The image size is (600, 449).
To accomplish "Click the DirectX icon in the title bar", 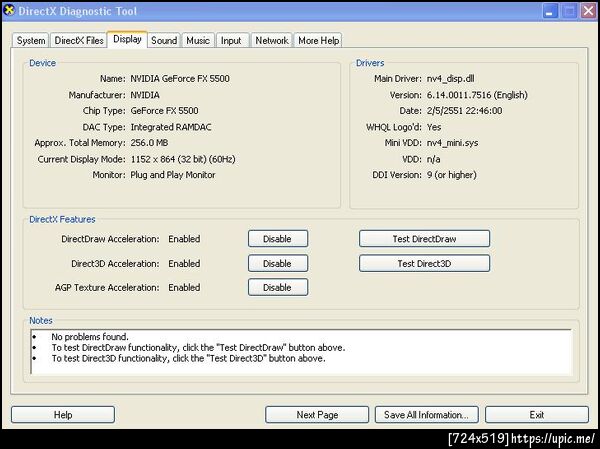I will (8, 10).
